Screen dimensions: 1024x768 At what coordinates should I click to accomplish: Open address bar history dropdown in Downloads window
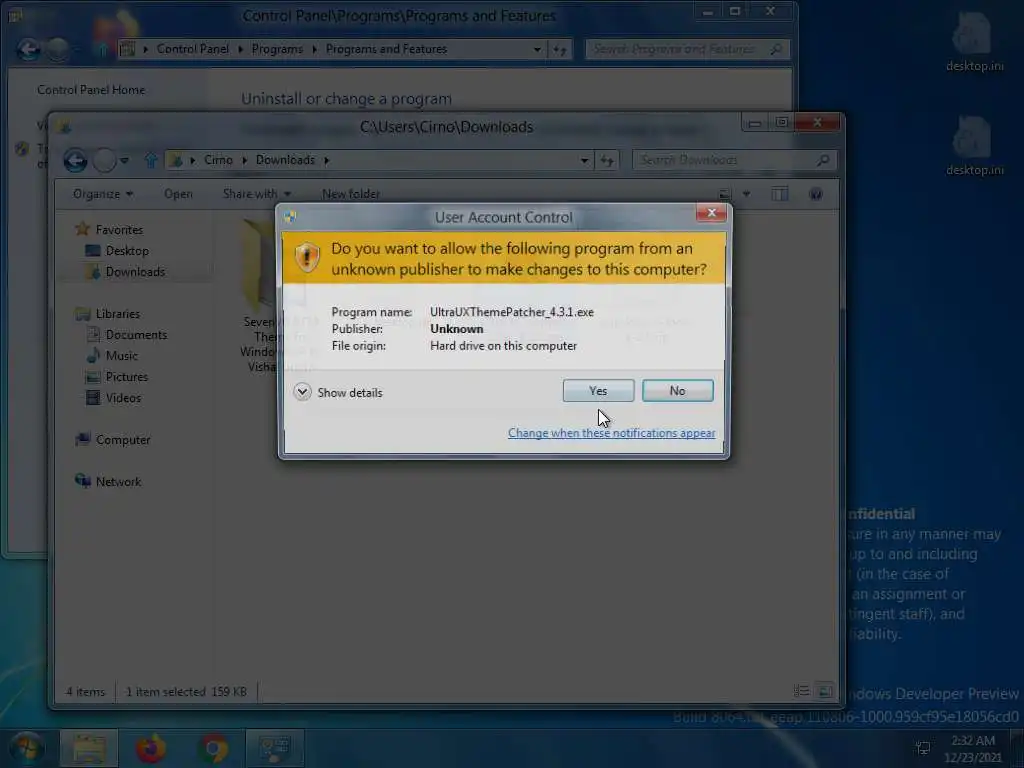point(584,160)
